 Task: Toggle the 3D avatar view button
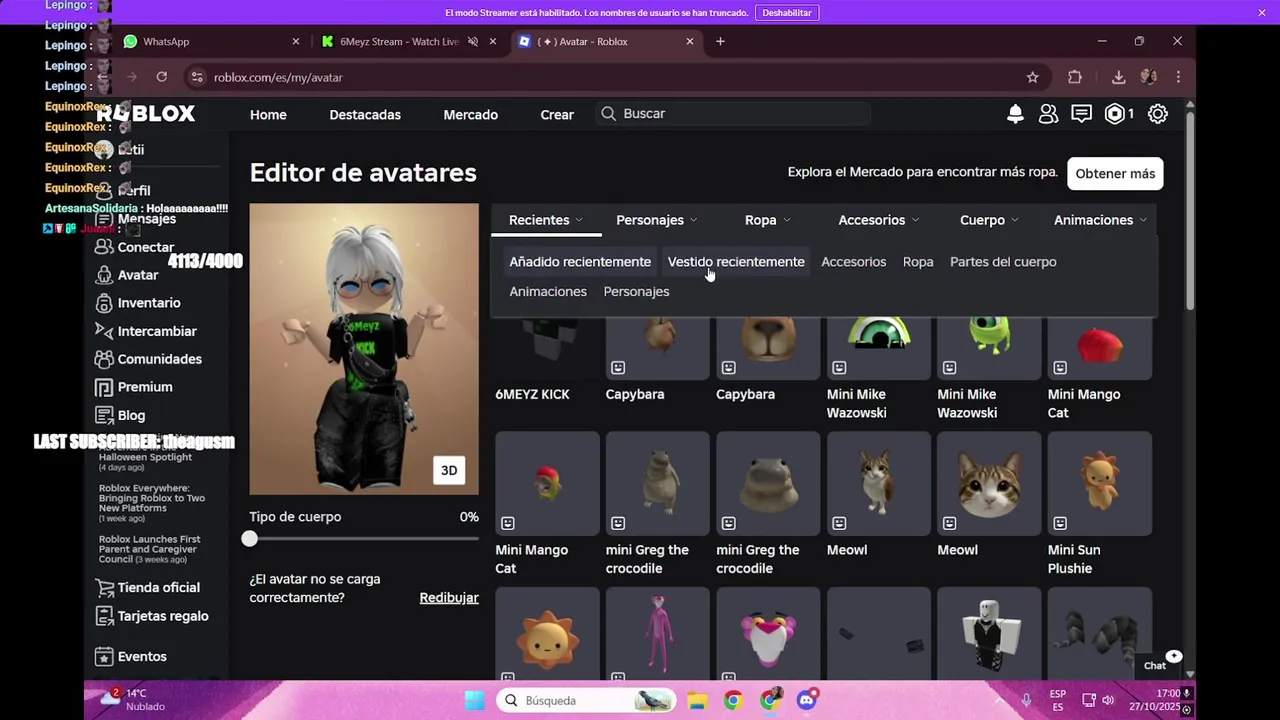pos(449,470)
